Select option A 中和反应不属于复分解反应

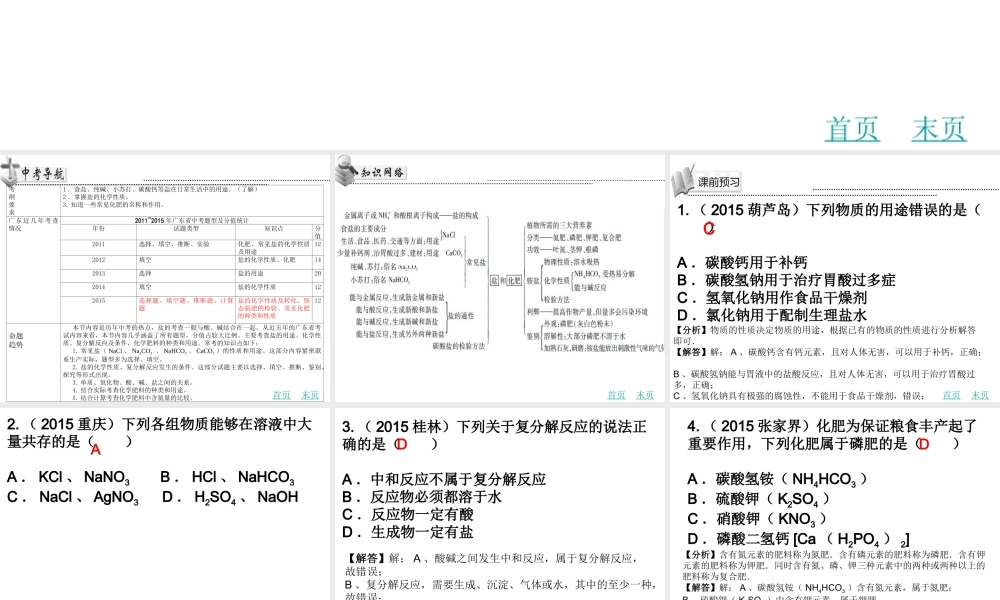coord(444,479)
